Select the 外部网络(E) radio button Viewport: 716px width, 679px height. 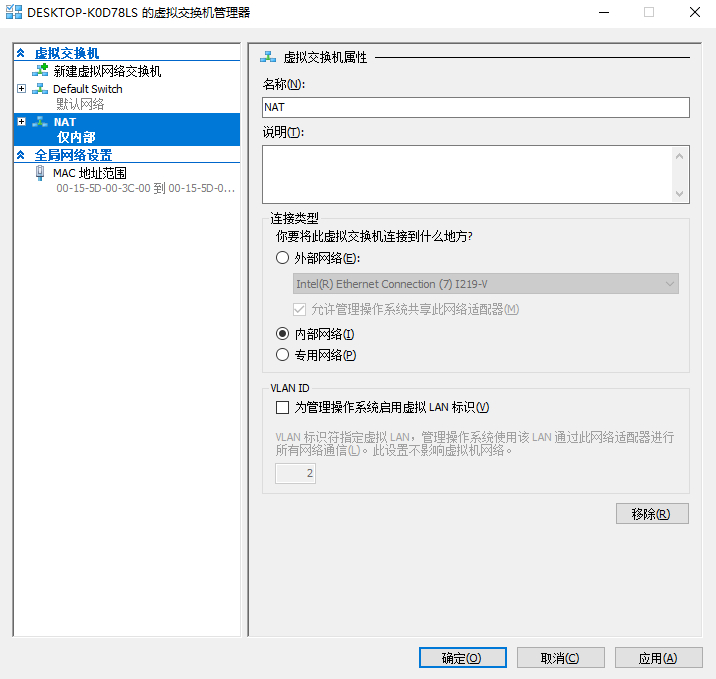coord(282,258)
